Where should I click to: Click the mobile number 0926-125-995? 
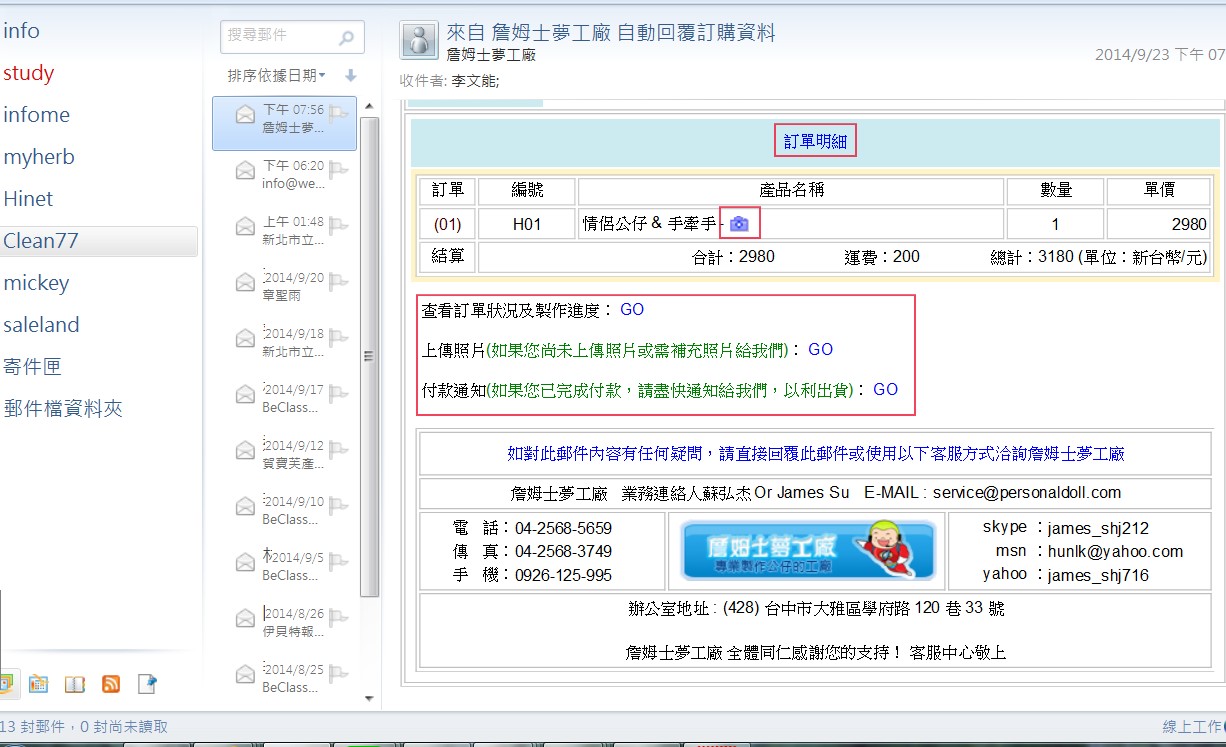click(x=563, y=576)
